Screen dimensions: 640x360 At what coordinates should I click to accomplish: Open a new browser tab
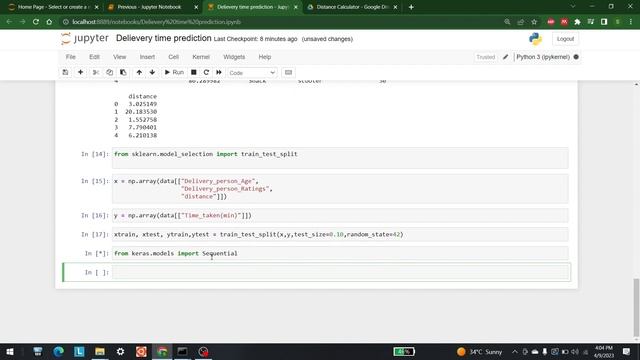pos(411,7)
